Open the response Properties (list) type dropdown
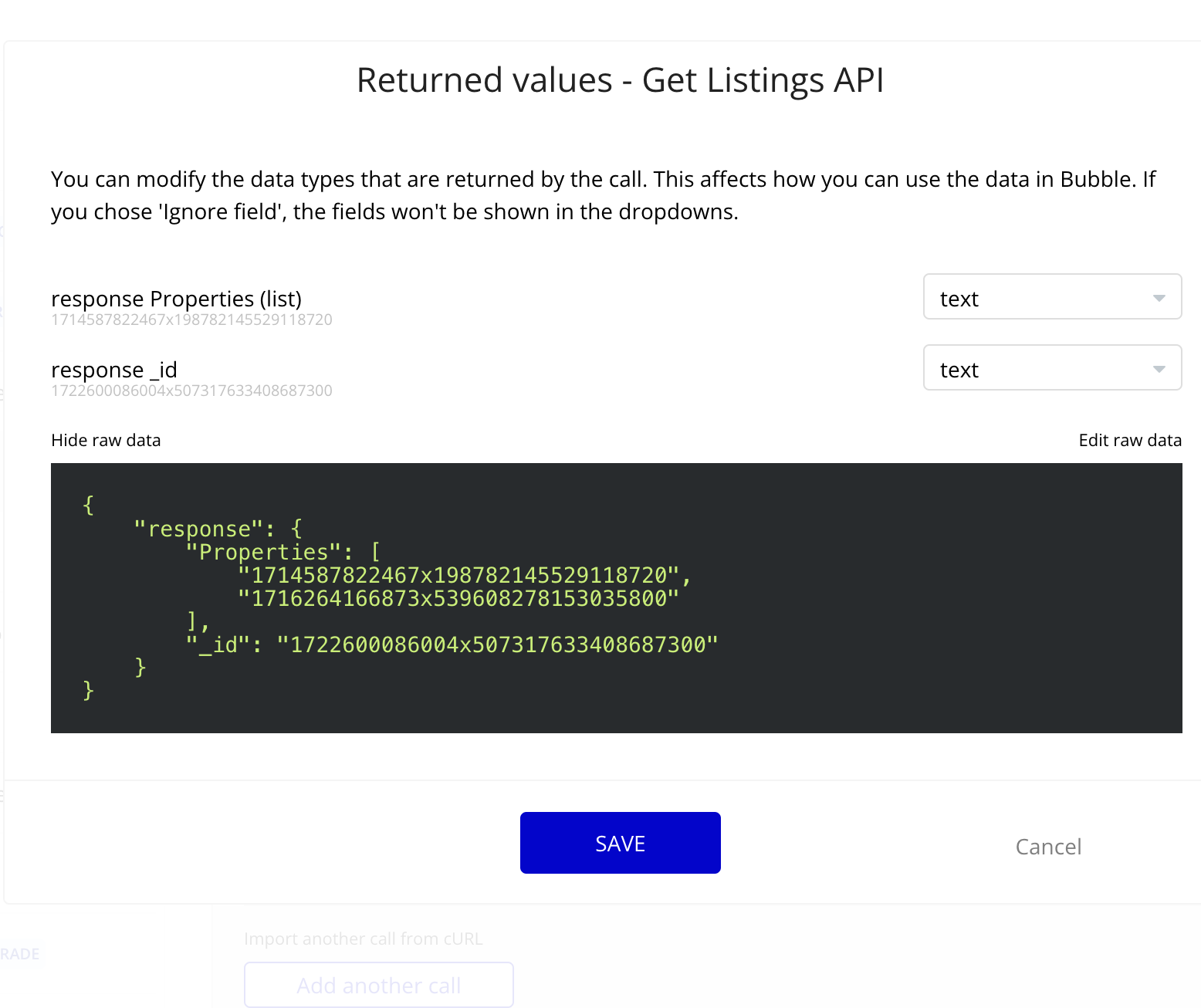The height and width of the screenshot is (1008, 1201). [x=1052, y=297]
